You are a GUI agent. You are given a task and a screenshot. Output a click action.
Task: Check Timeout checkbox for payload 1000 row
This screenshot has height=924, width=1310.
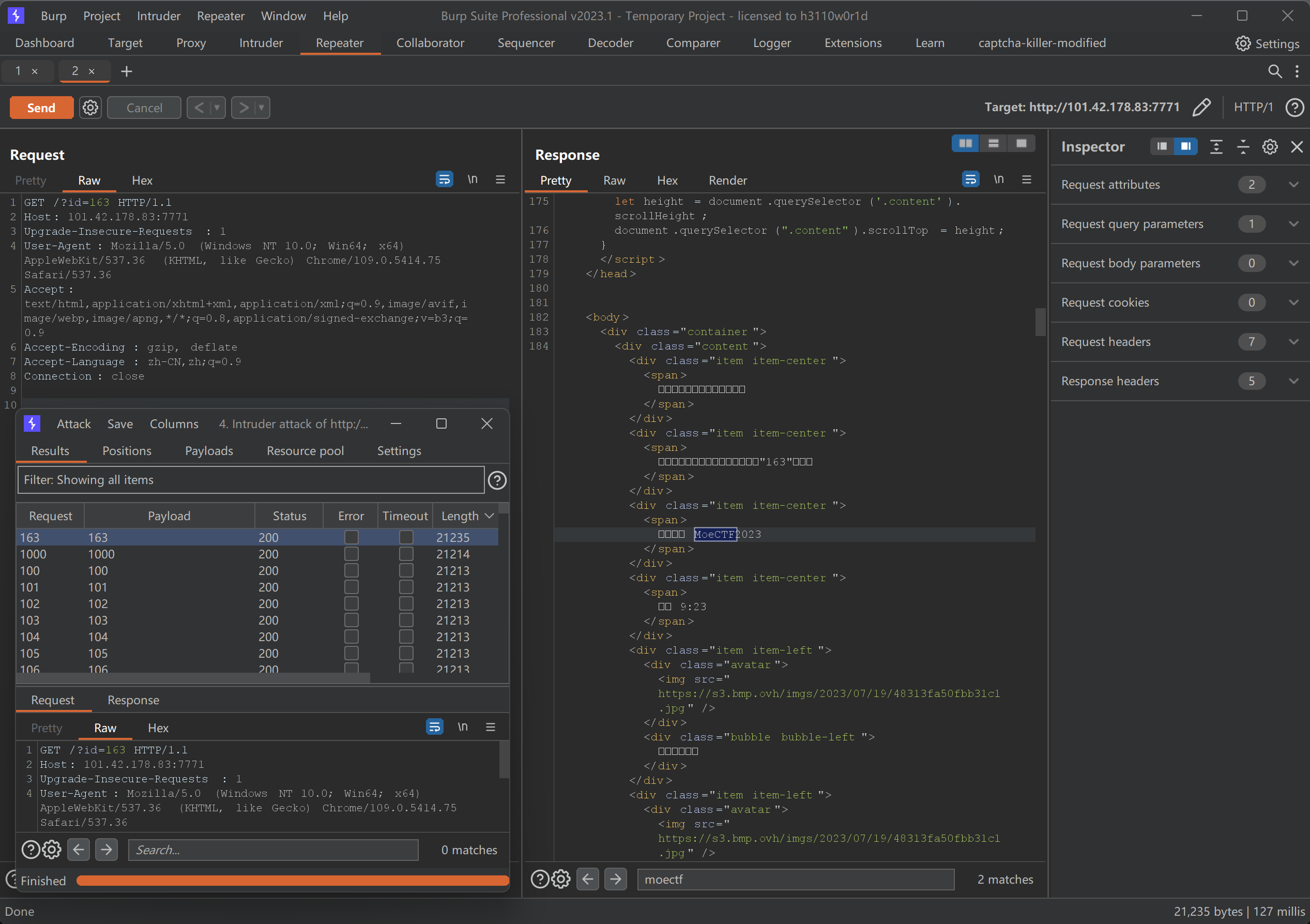406,554
